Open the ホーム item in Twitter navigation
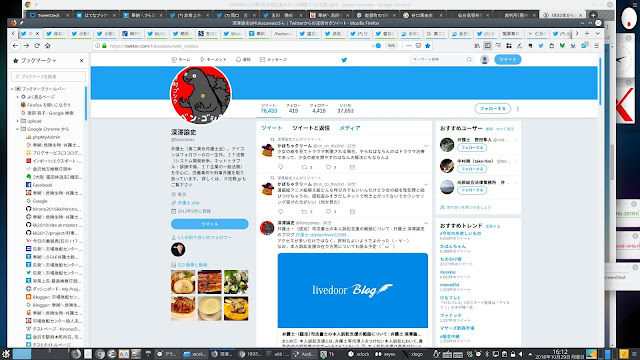The height and width of the screenshot is (360, 640). 181,60
